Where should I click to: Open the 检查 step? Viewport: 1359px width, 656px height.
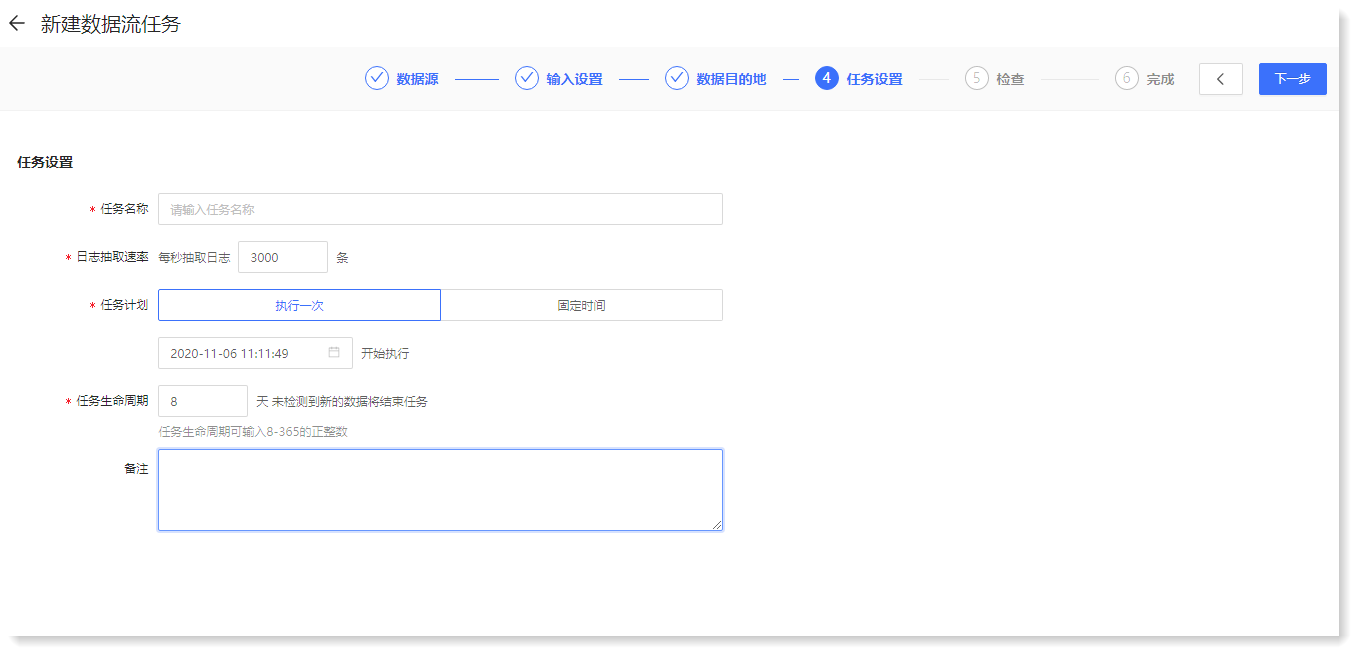click(1010, 79)
